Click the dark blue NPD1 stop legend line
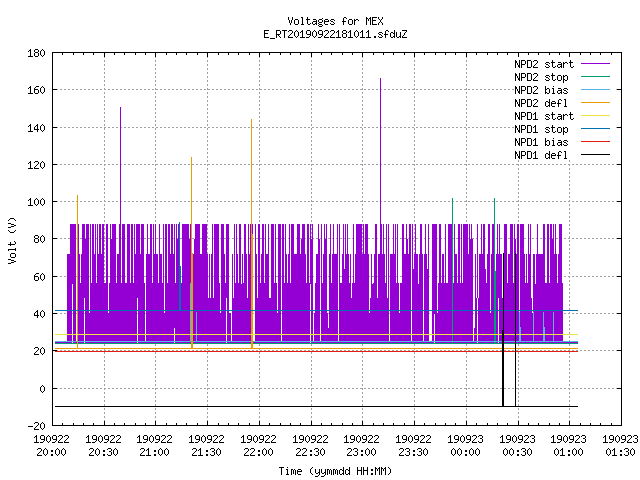This screenshot has width=640, height=480. click(595, 128)
